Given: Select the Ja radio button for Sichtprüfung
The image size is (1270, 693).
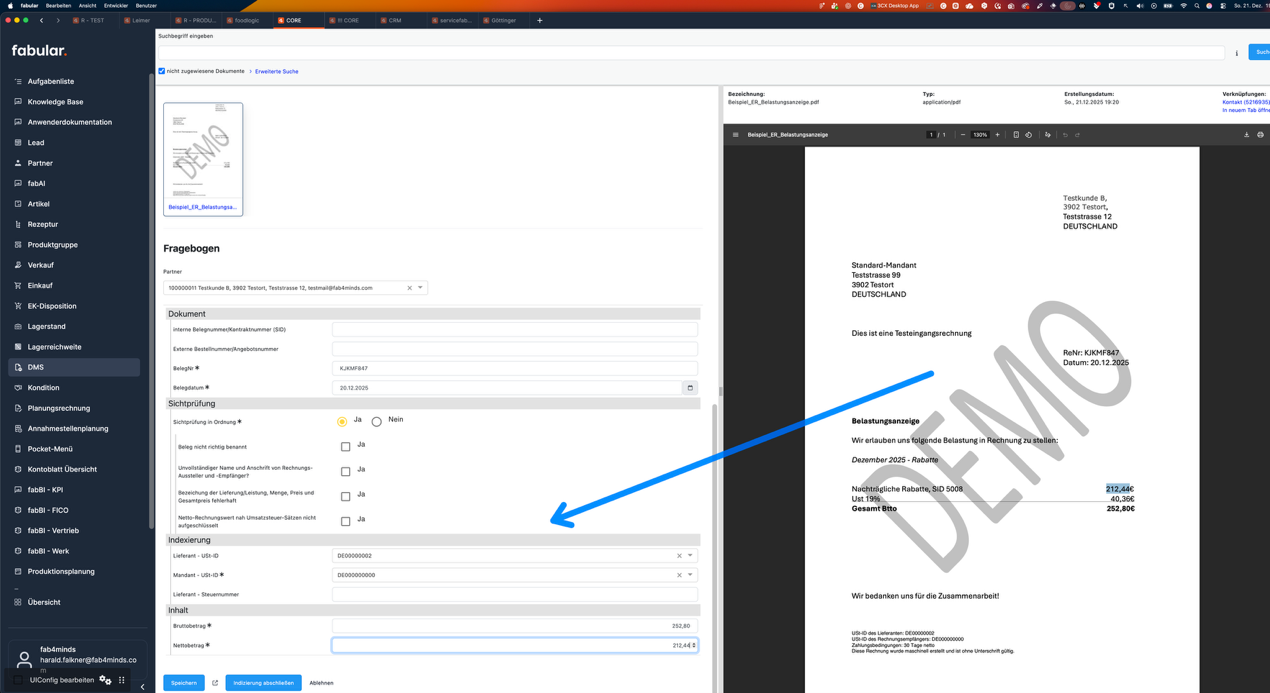Looking at the screenshot, I should click(342, 420).
